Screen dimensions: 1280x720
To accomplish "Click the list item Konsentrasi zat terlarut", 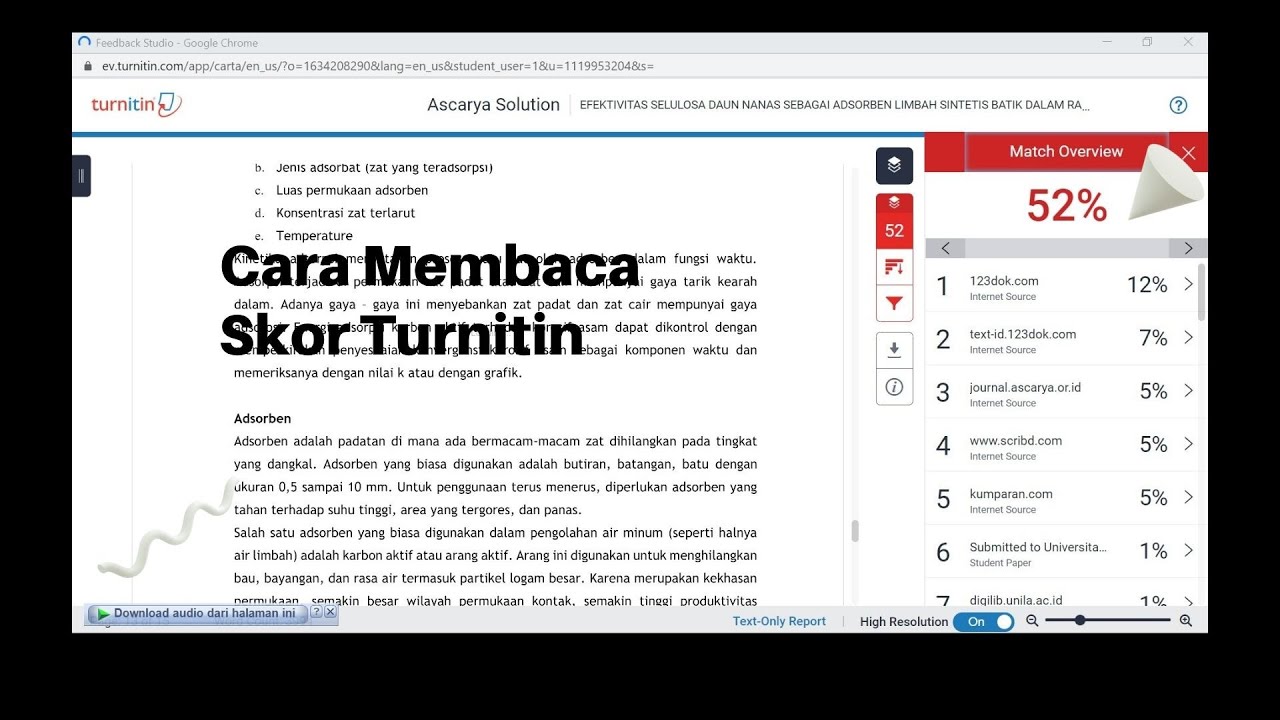I will 346,213.
